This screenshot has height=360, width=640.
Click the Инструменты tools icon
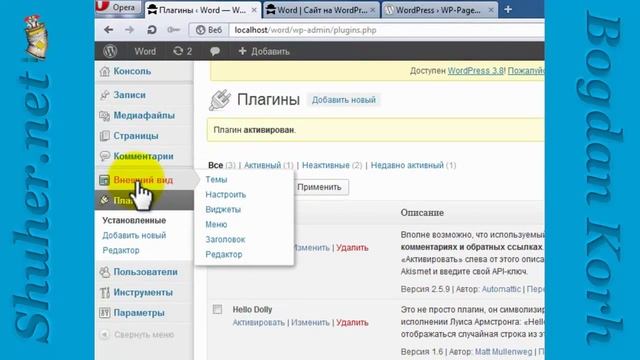pyautogui.click(x=104, y=292)
